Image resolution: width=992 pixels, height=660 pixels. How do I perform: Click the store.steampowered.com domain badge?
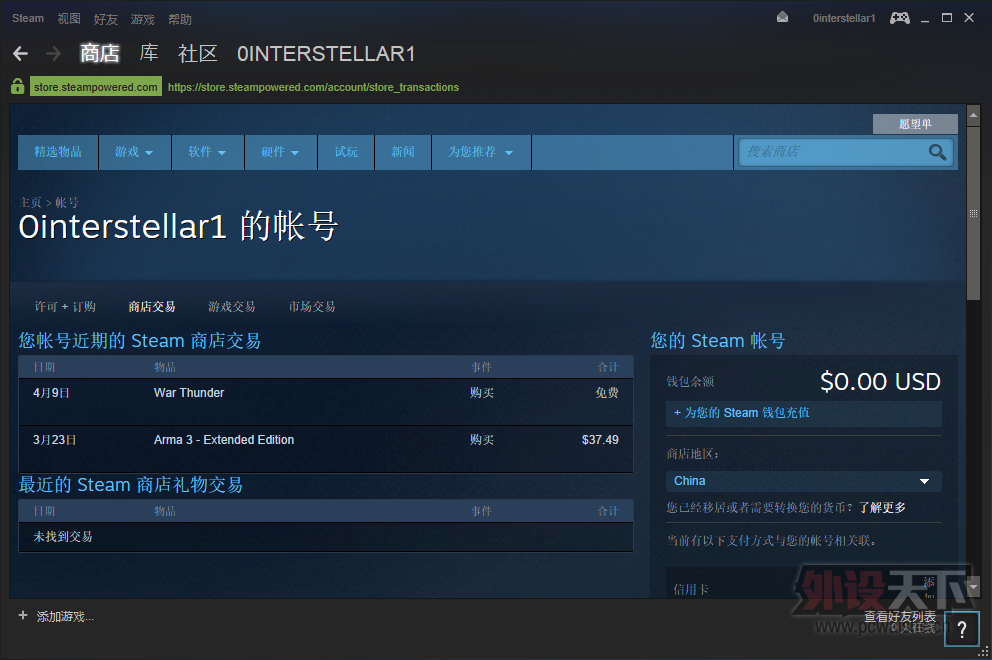pyautogui.click(x=96, y=87)
